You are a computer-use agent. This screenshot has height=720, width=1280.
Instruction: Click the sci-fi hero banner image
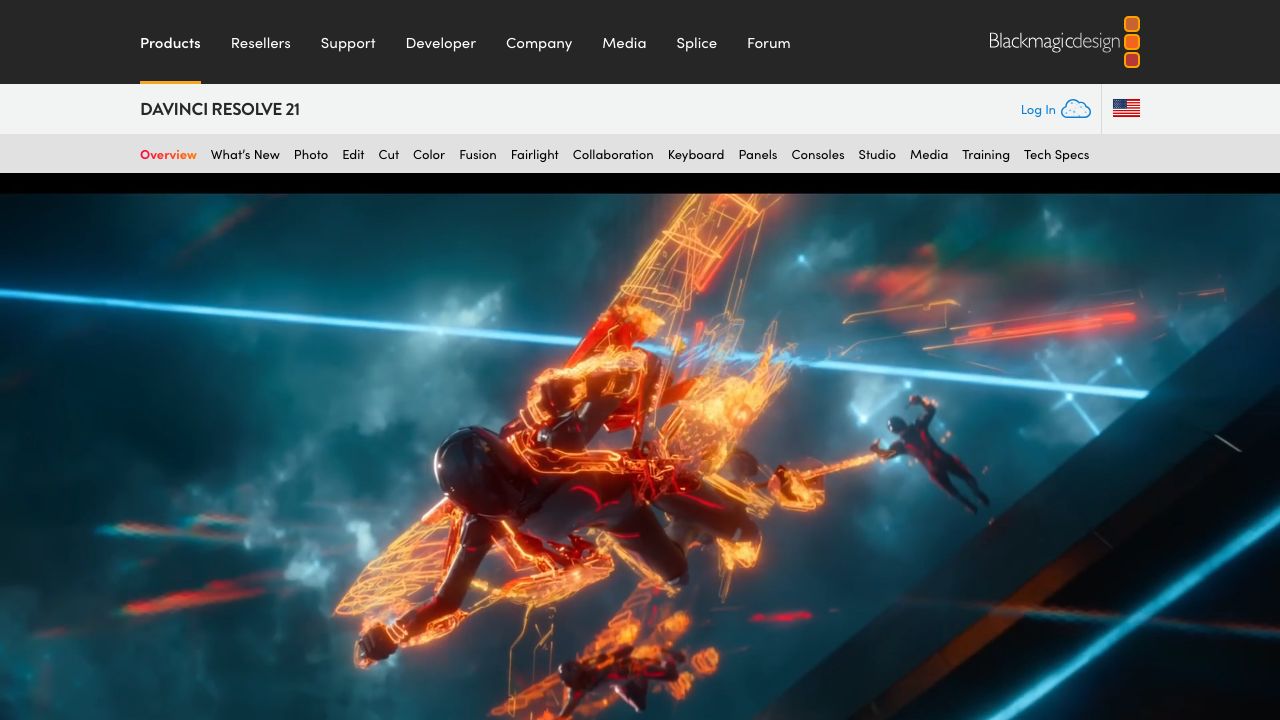coord(640,457)
